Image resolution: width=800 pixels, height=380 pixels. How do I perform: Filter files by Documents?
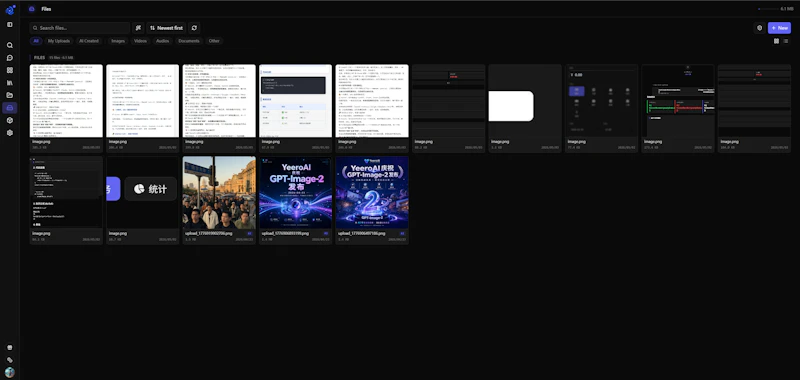189,41
